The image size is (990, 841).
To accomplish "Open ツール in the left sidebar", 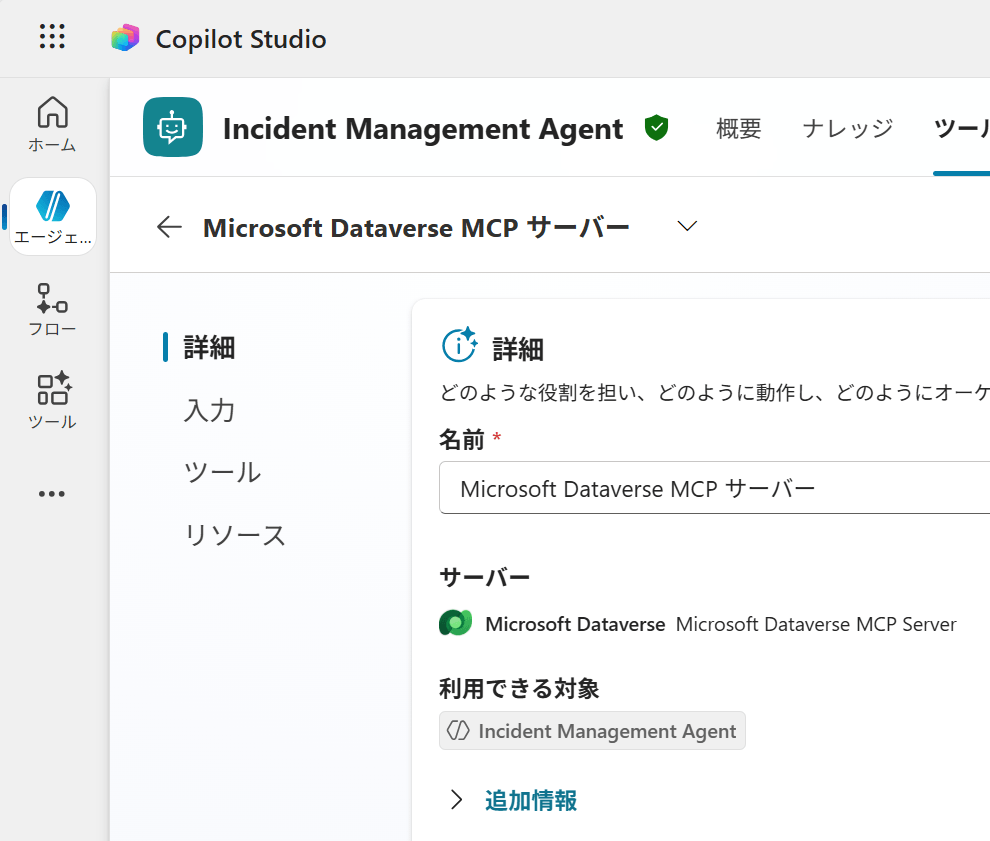I will pos(52,400).
